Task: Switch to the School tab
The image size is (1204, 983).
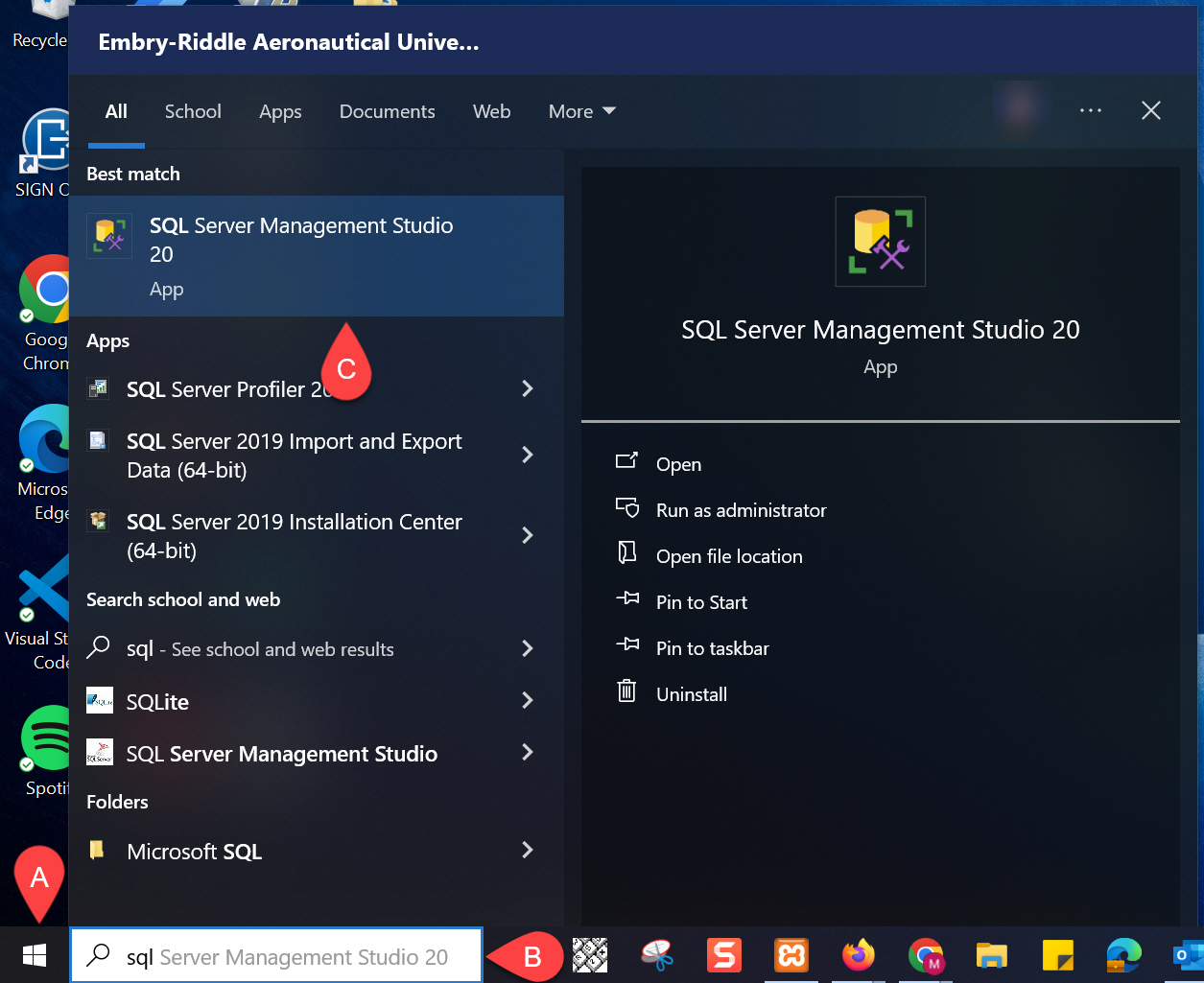Action: point(193,111)
